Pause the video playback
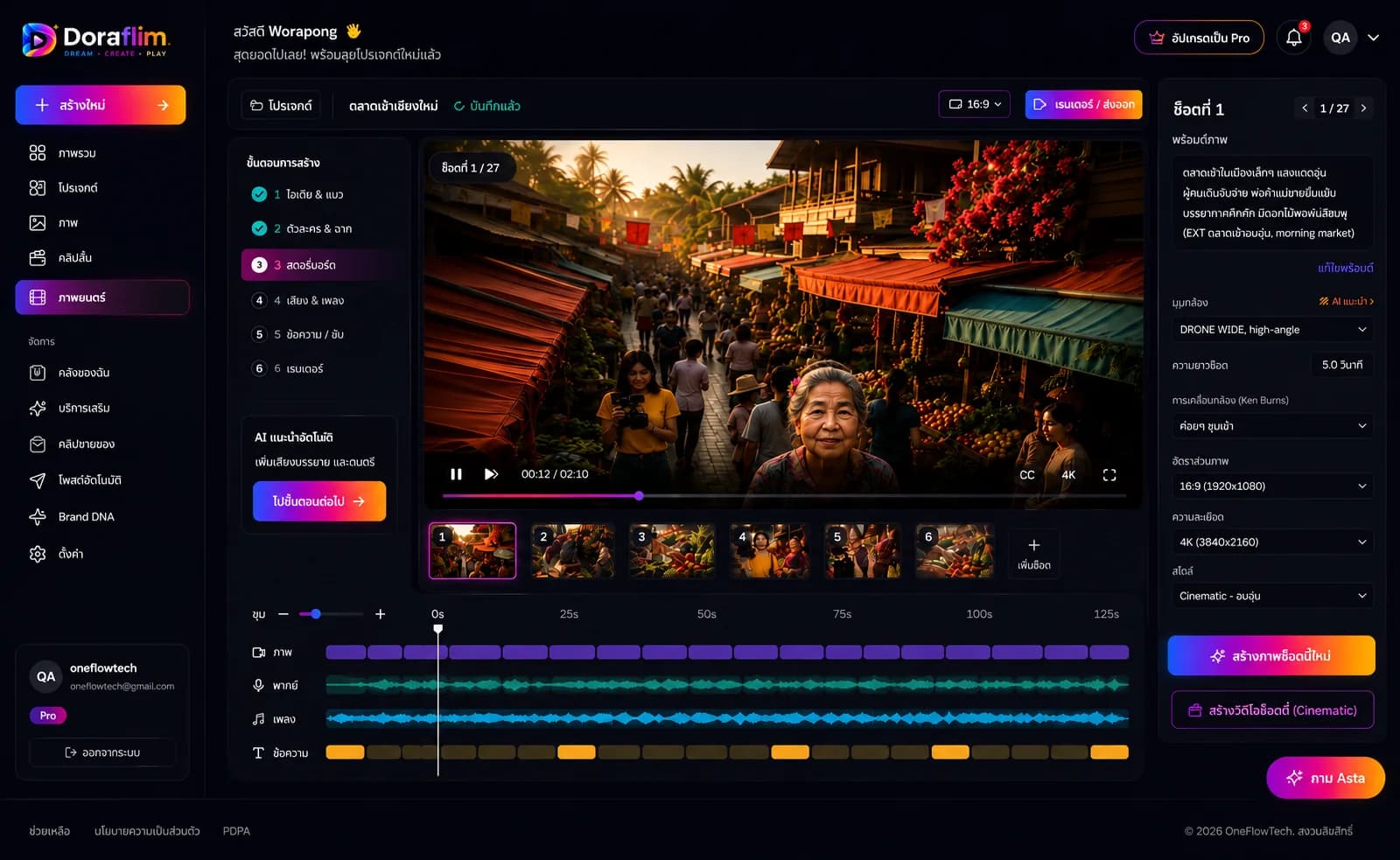The width and height of the screenshot is (1400, 860). pyautogui.click(x=456, y=474)
